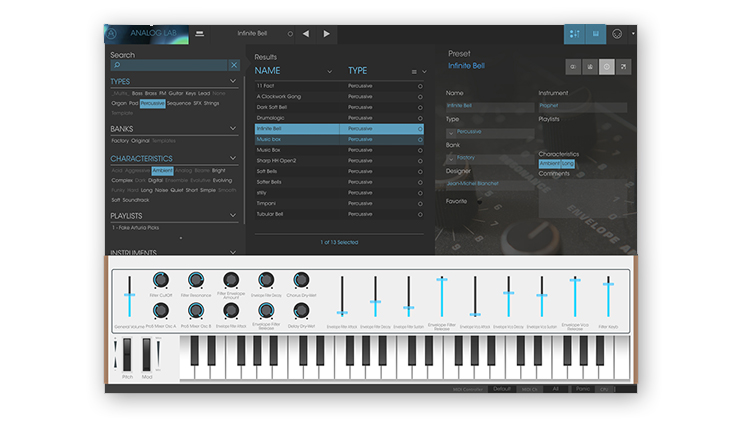The width and height of the screenshot is (750, 422).
Task: Open the NAME column sort dropdown
Action: pos(329,72)
